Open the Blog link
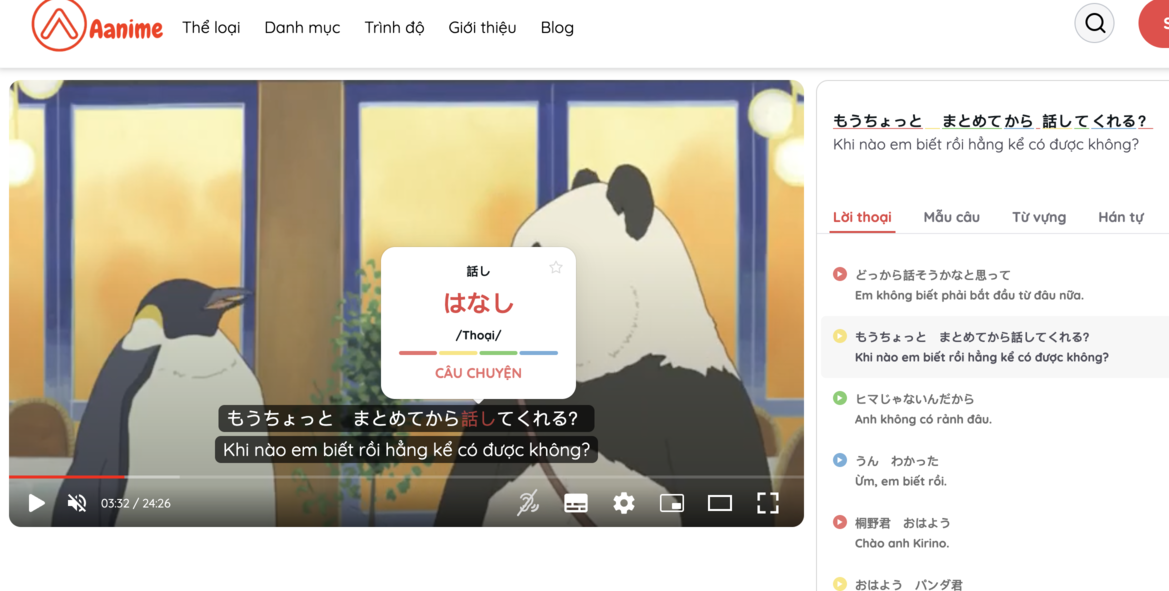This screenshot has height=591, width=1169. coord(557,28)
